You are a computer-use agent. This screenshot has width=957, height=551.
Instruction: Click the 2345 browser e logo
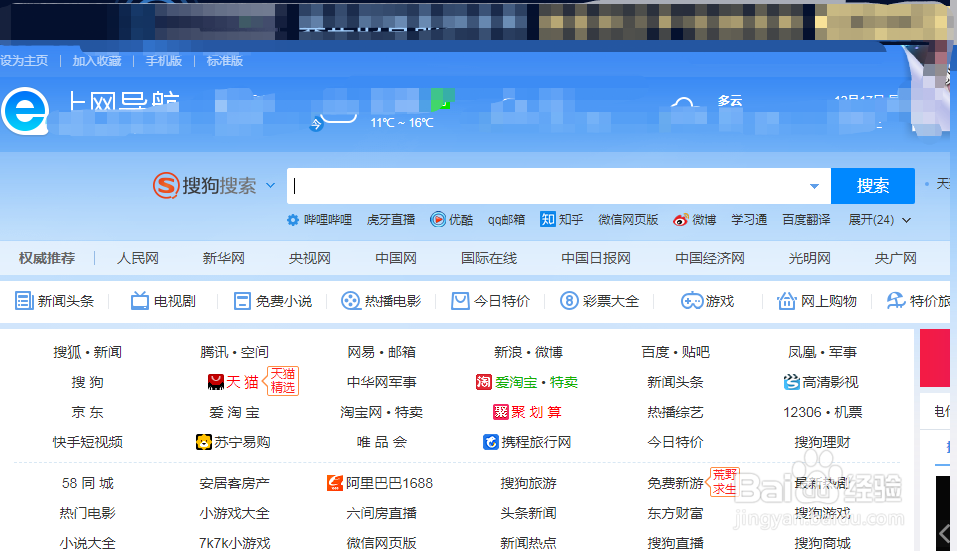pos(24,112)
